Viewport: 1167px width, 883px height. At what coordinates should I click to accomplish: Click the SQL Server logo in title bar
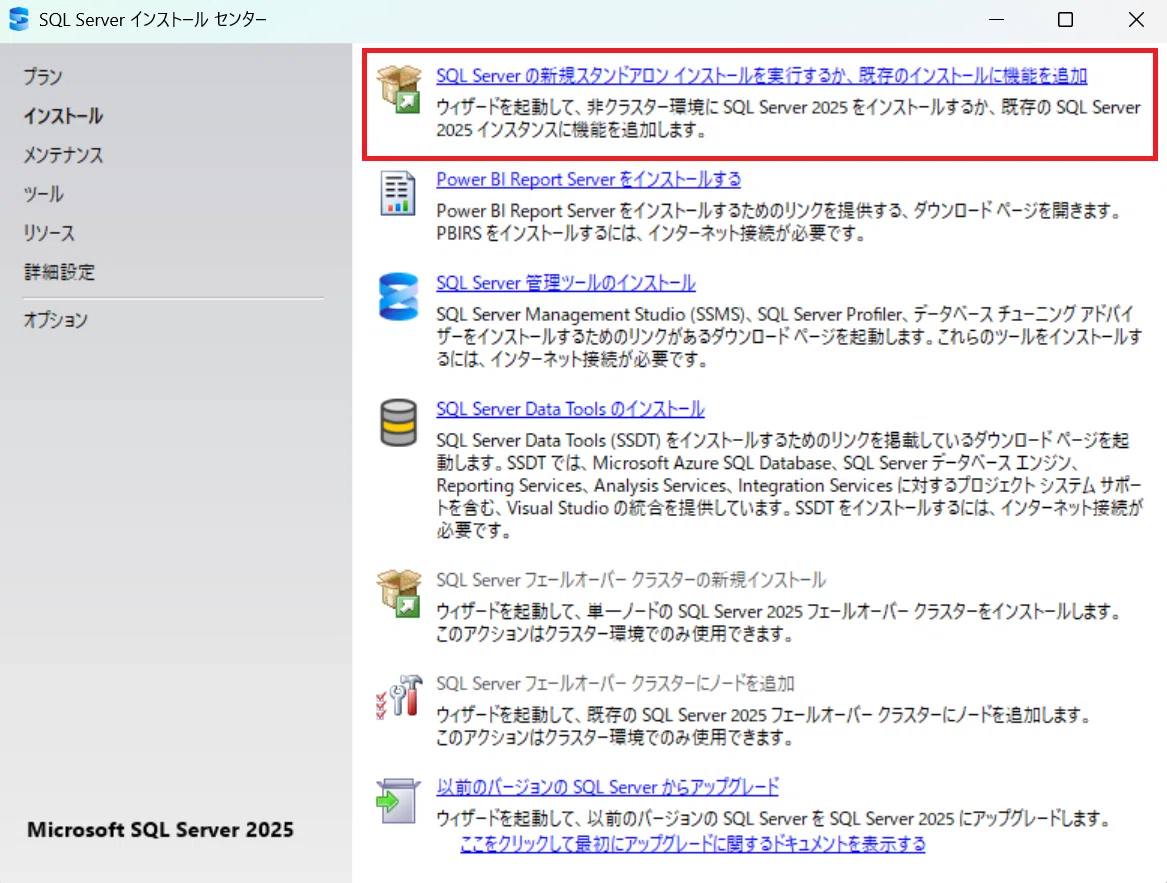tap(19, 19)
